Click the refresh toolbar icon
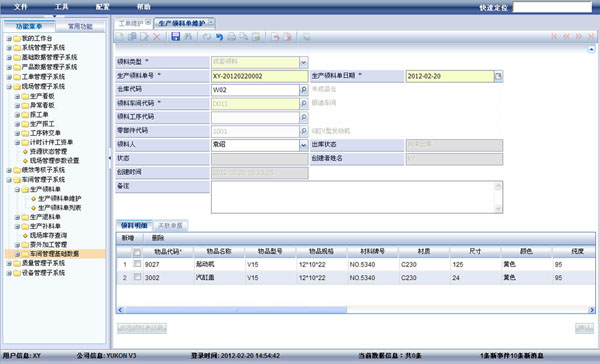Image resolution: width=600 pixels, height=364 pixels. tap(207, 37)
